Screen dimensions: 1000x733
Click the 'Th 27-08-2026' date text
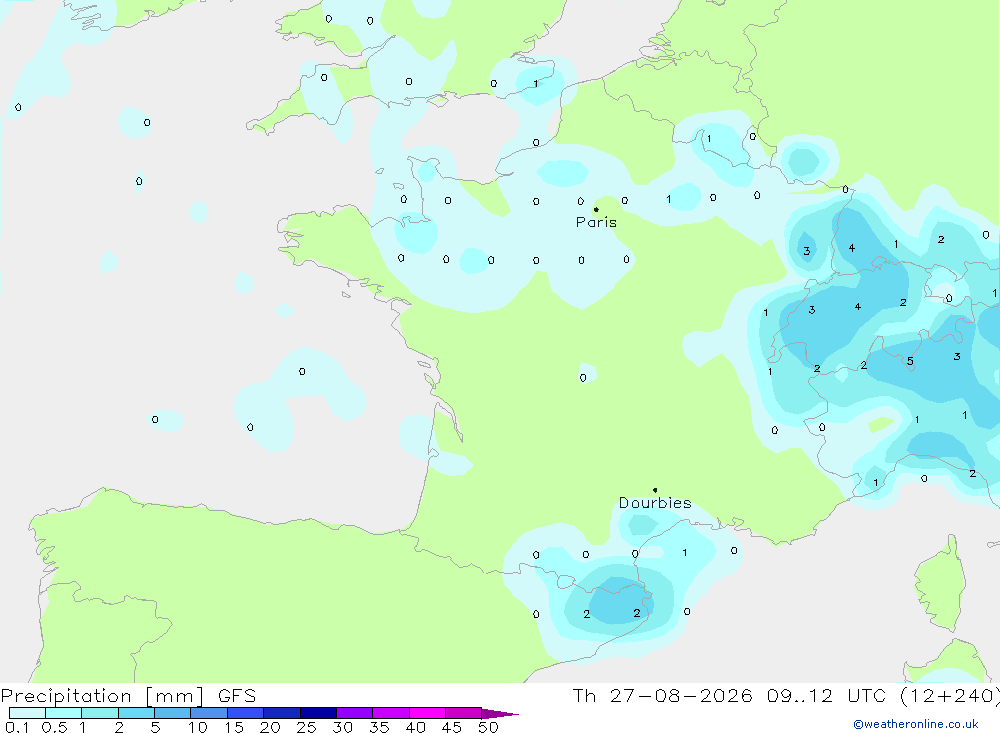click(x=662, y=696)
